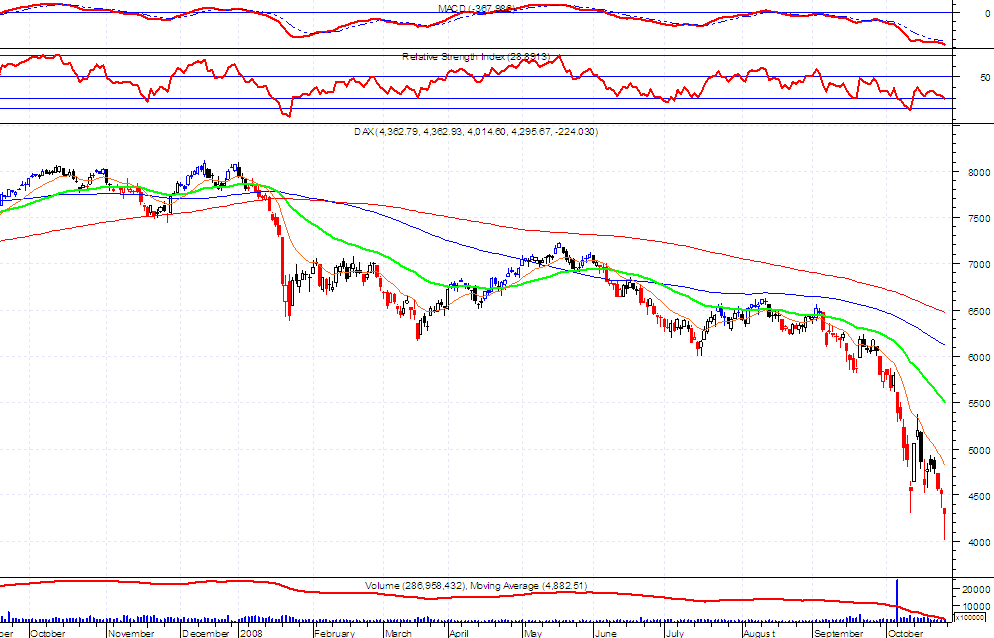Select the September month label
Image resolution: width=994 pixels, height=638 pixels.
[839, 633]
